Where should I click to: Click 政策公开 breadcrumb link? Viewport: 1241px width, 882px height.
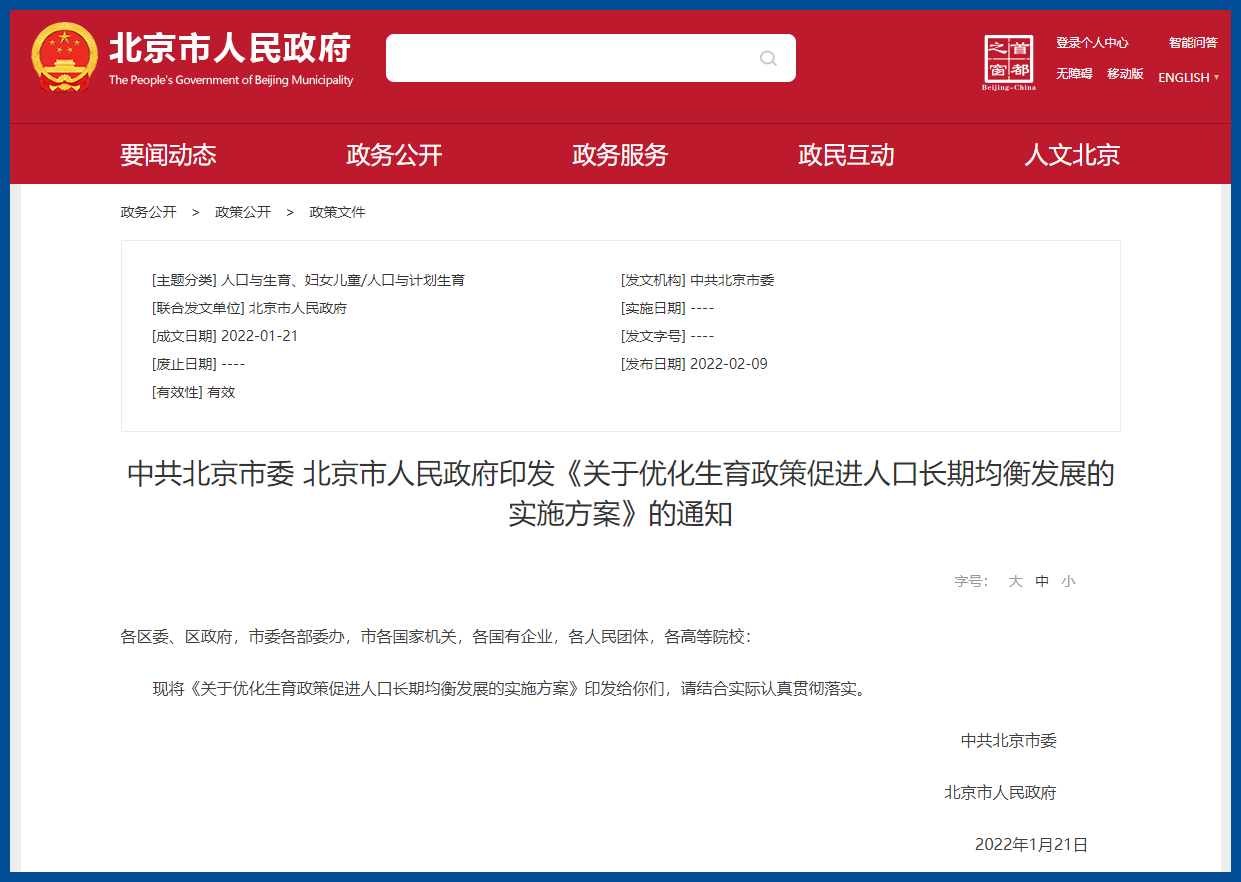(x=243, y=212)
